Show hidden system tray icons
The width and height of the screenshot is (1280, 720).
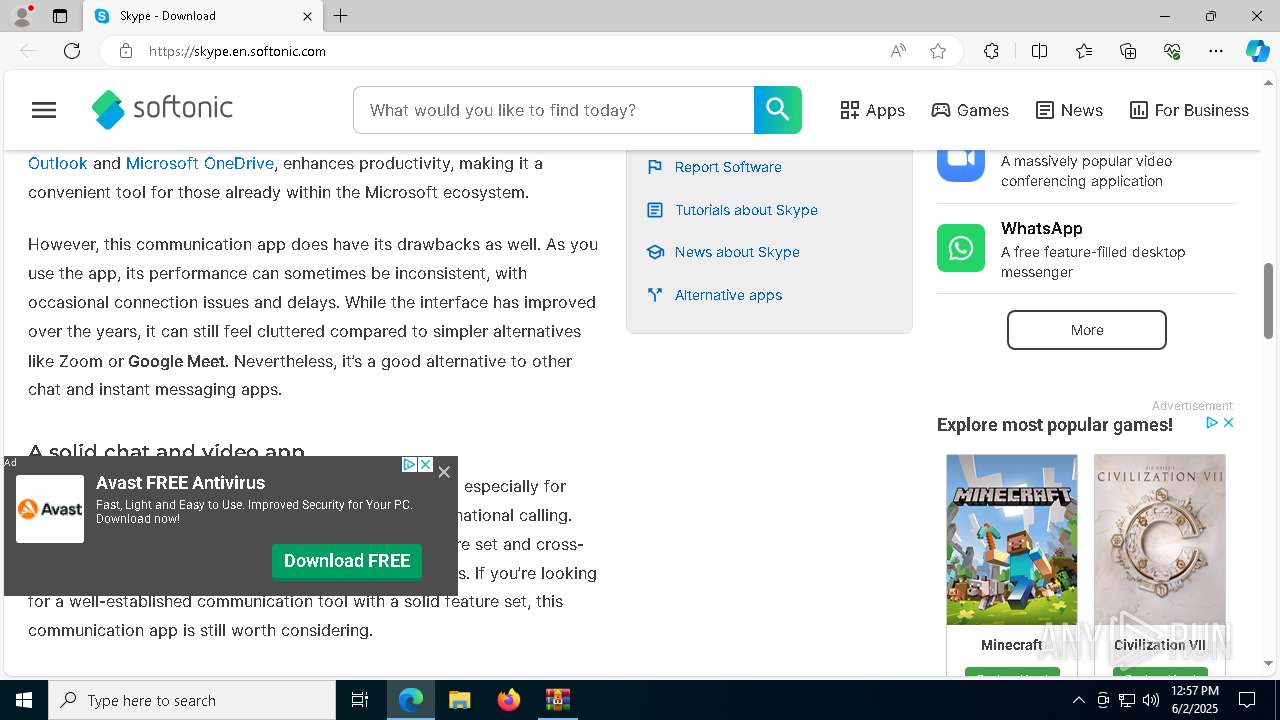(x=1079, y=700)
